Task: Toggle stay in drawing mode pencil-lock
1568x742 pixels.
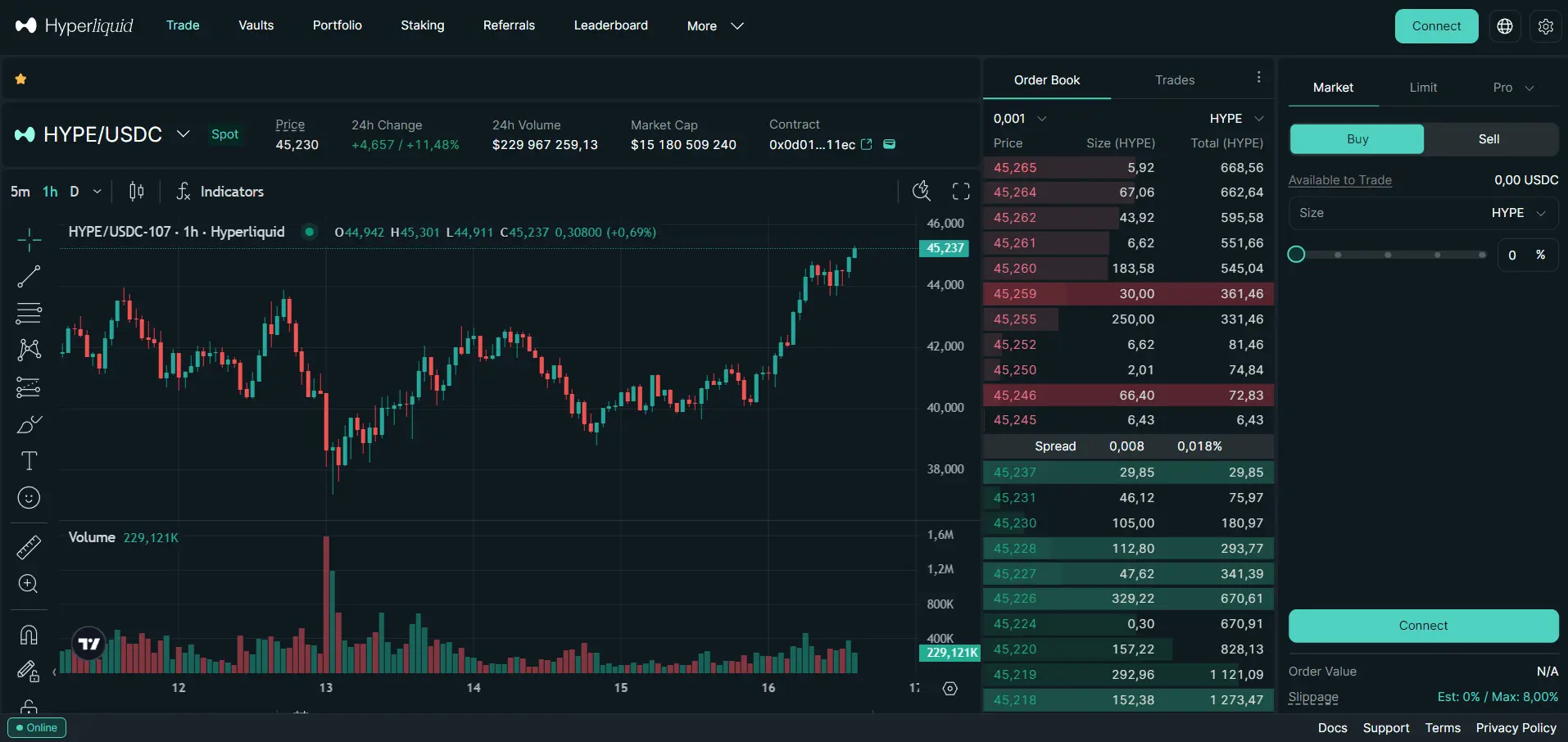Action: [29, 672]
